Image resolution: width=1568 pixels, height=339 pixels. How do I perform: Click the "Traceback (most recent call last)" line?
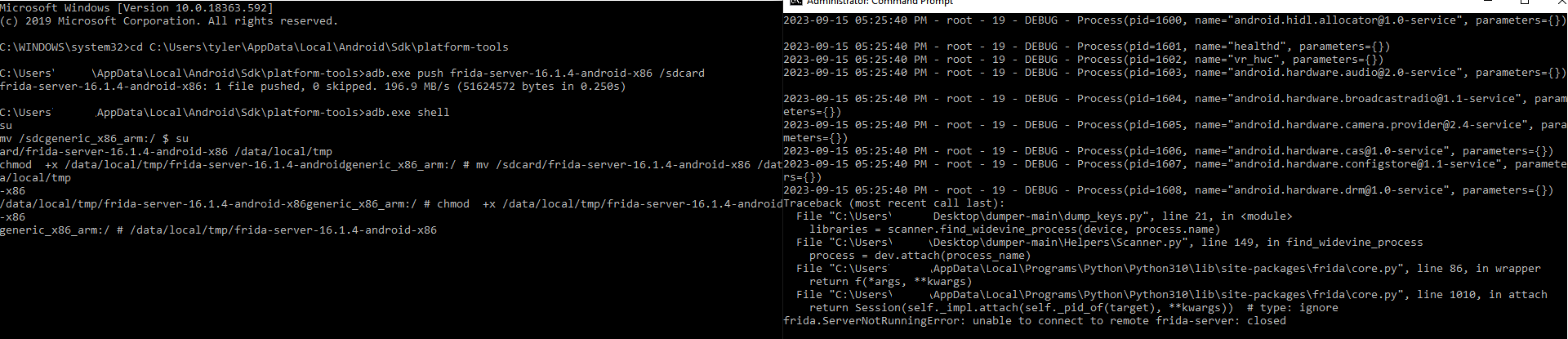point(894,203)
